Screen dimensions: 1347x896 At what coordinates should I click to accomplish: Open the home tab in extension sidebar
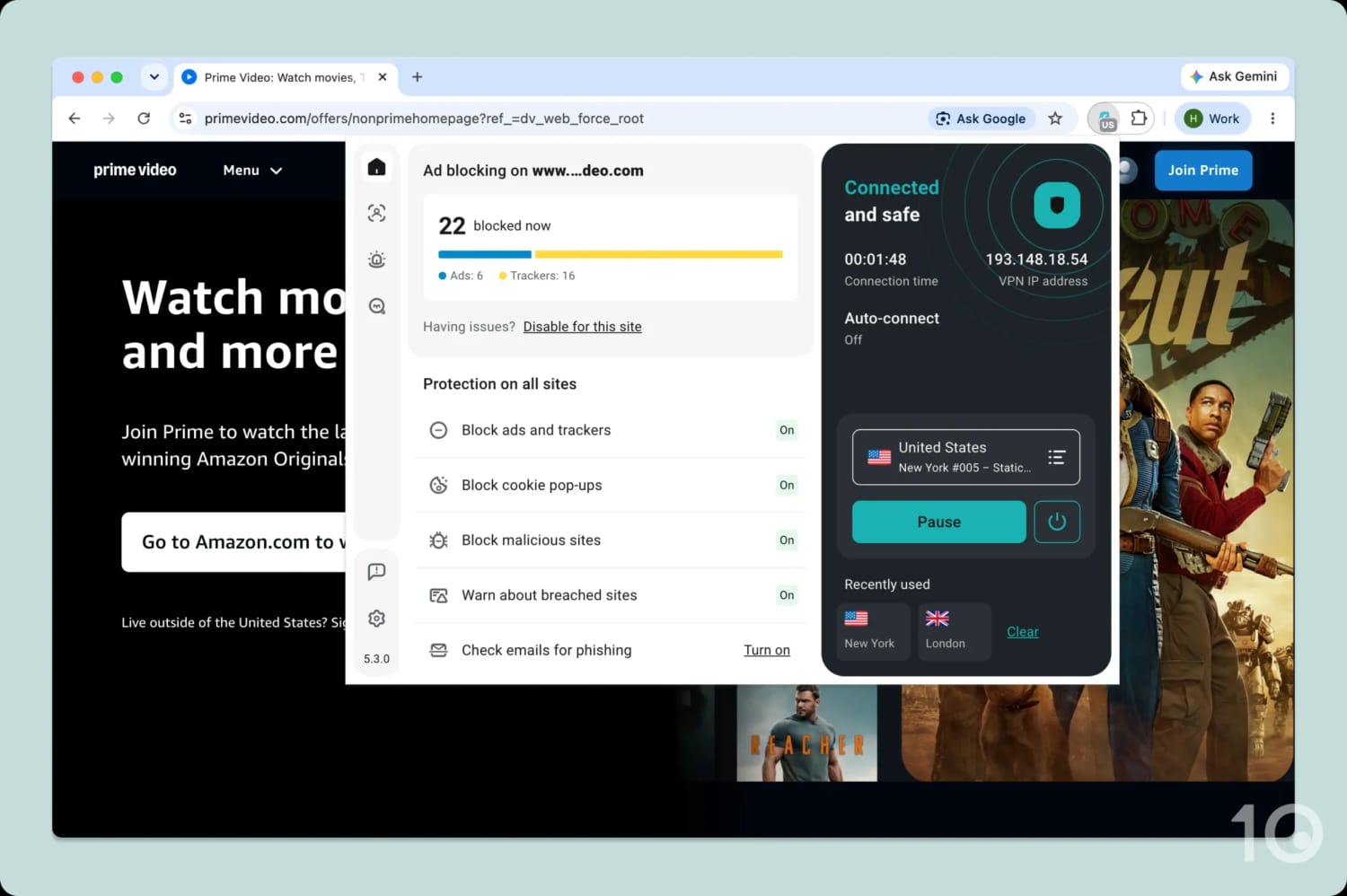click(x=376, y=167)
